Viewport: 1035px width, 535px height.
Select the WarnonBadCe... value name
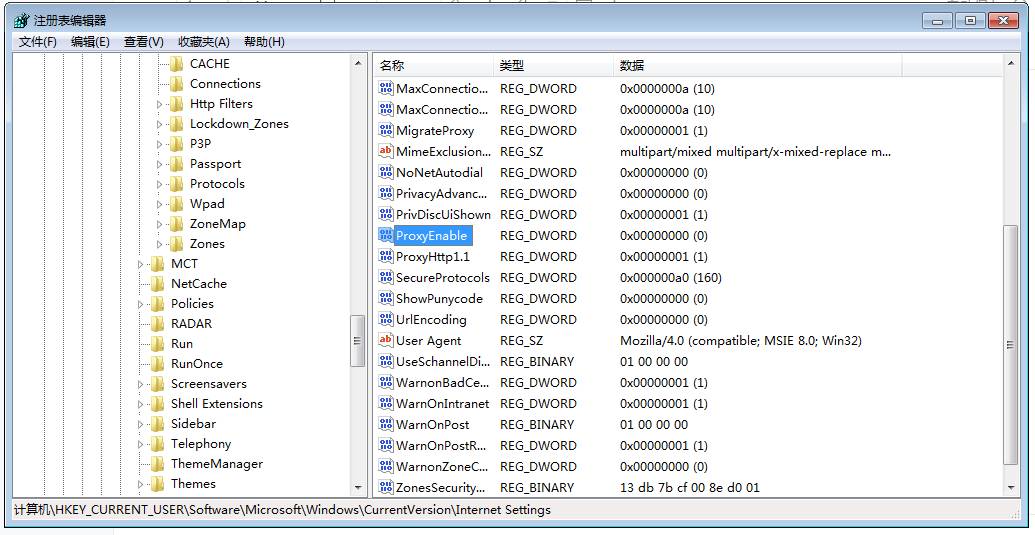click(442, 383)
